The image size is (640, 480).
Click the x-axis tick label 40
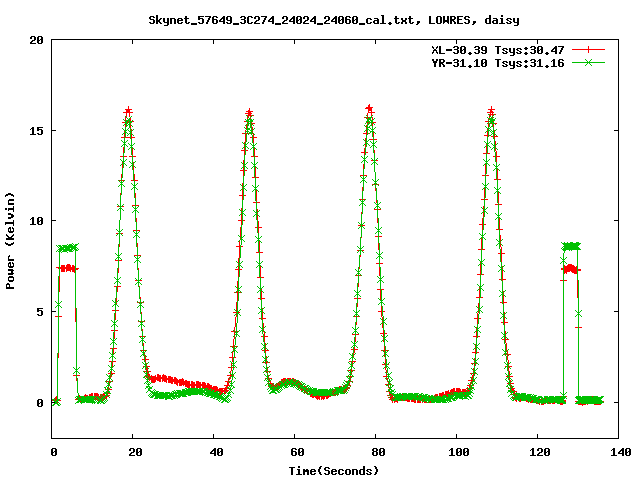tap(216, 452)
